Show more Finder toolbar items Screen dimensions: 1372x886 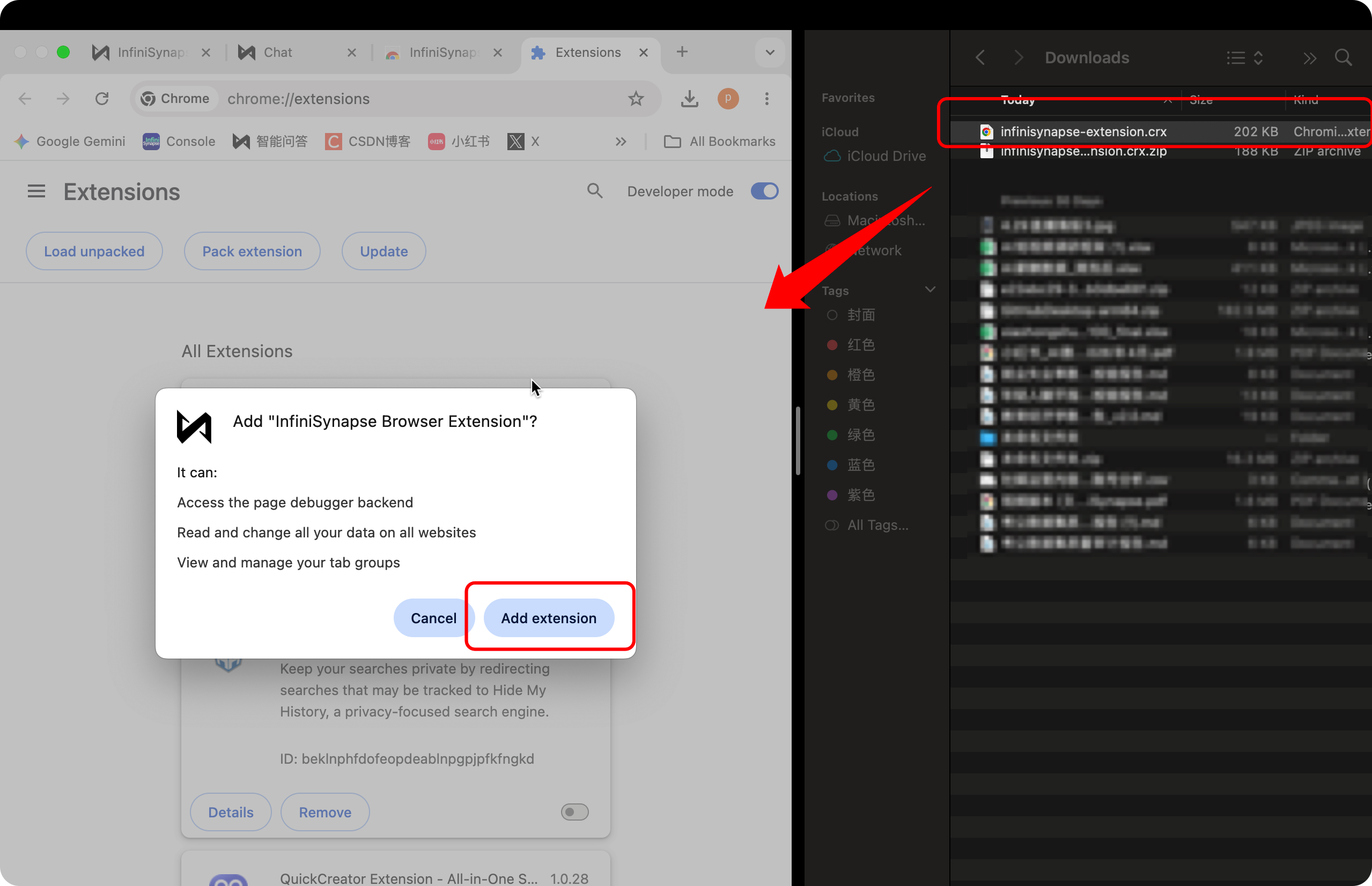[1310, 57]
